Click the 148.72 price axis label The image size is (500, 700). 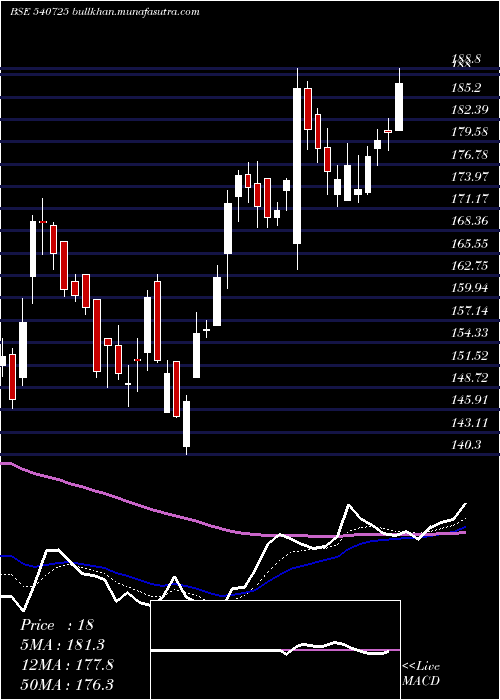pos(470,378)
